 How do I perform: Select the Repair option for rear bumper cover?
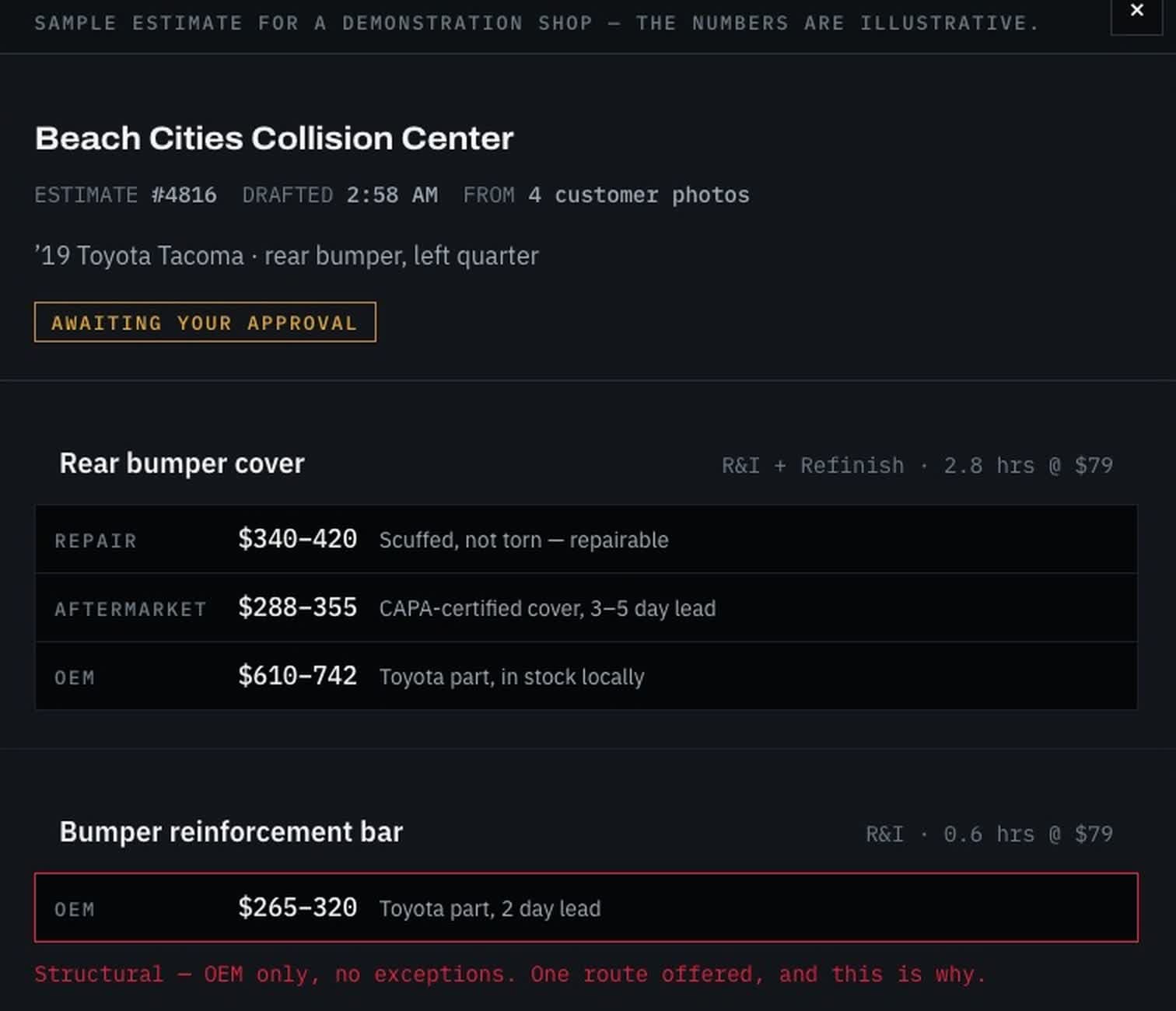click(586, 539)
